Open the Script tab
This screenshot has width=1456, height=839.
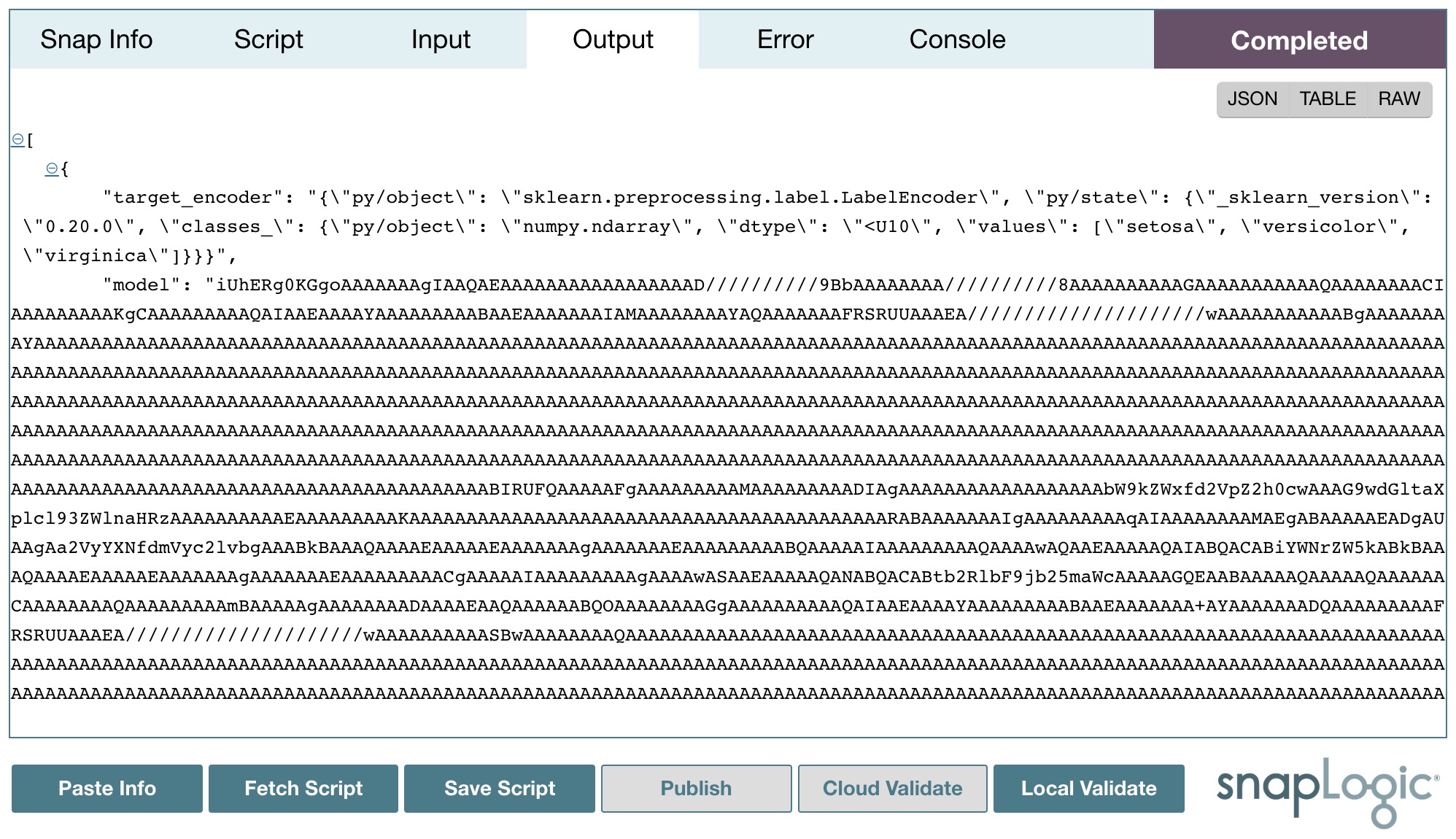pos(268,39)
